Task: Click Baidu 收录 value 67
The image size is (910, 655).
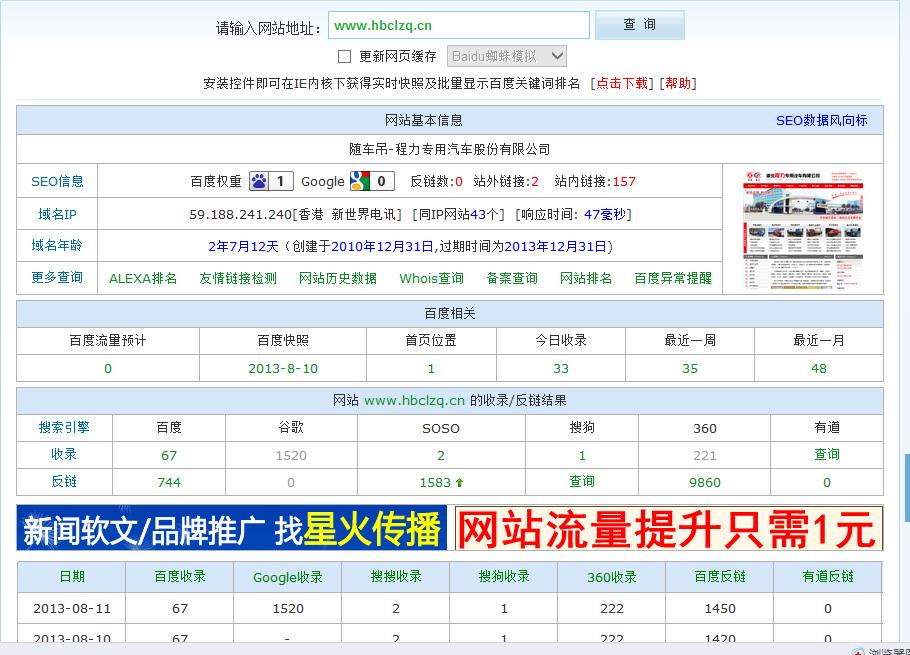Action: click(169, 456)
